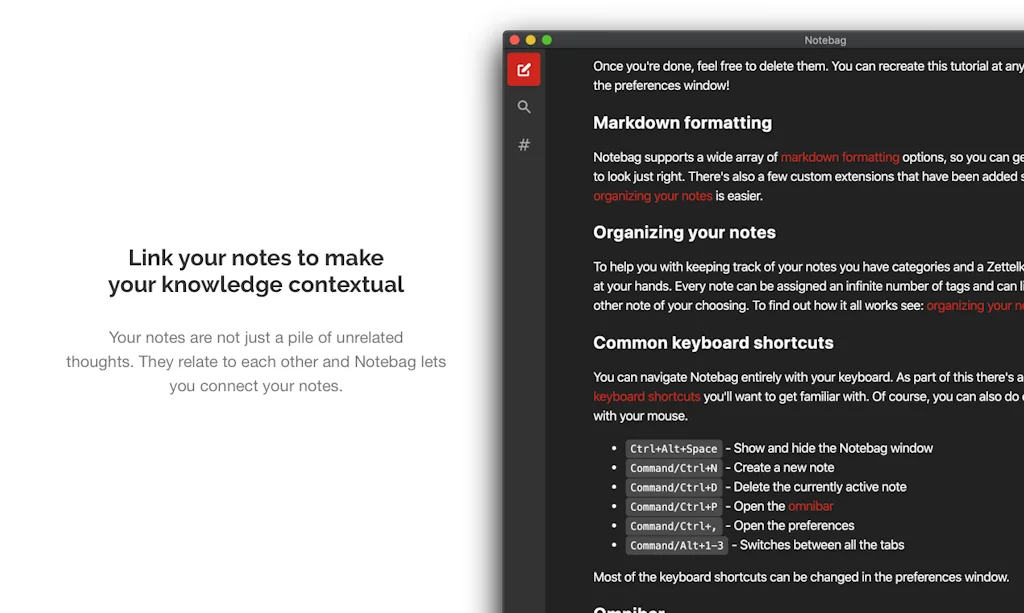Click the green zoom traffic light button
Viewport: 1024px width, 613px height.
[547, 39]
